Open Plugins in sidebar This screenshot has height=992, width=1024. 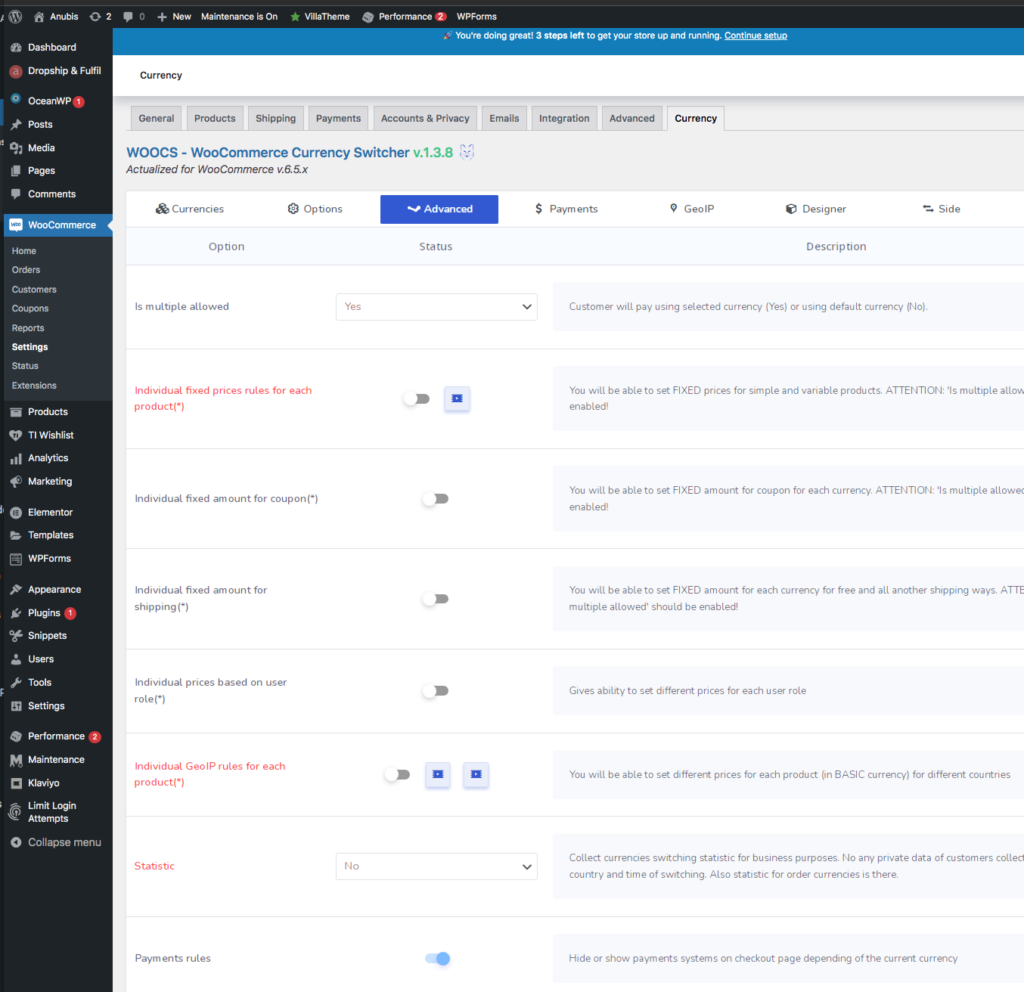pos(44,613)
